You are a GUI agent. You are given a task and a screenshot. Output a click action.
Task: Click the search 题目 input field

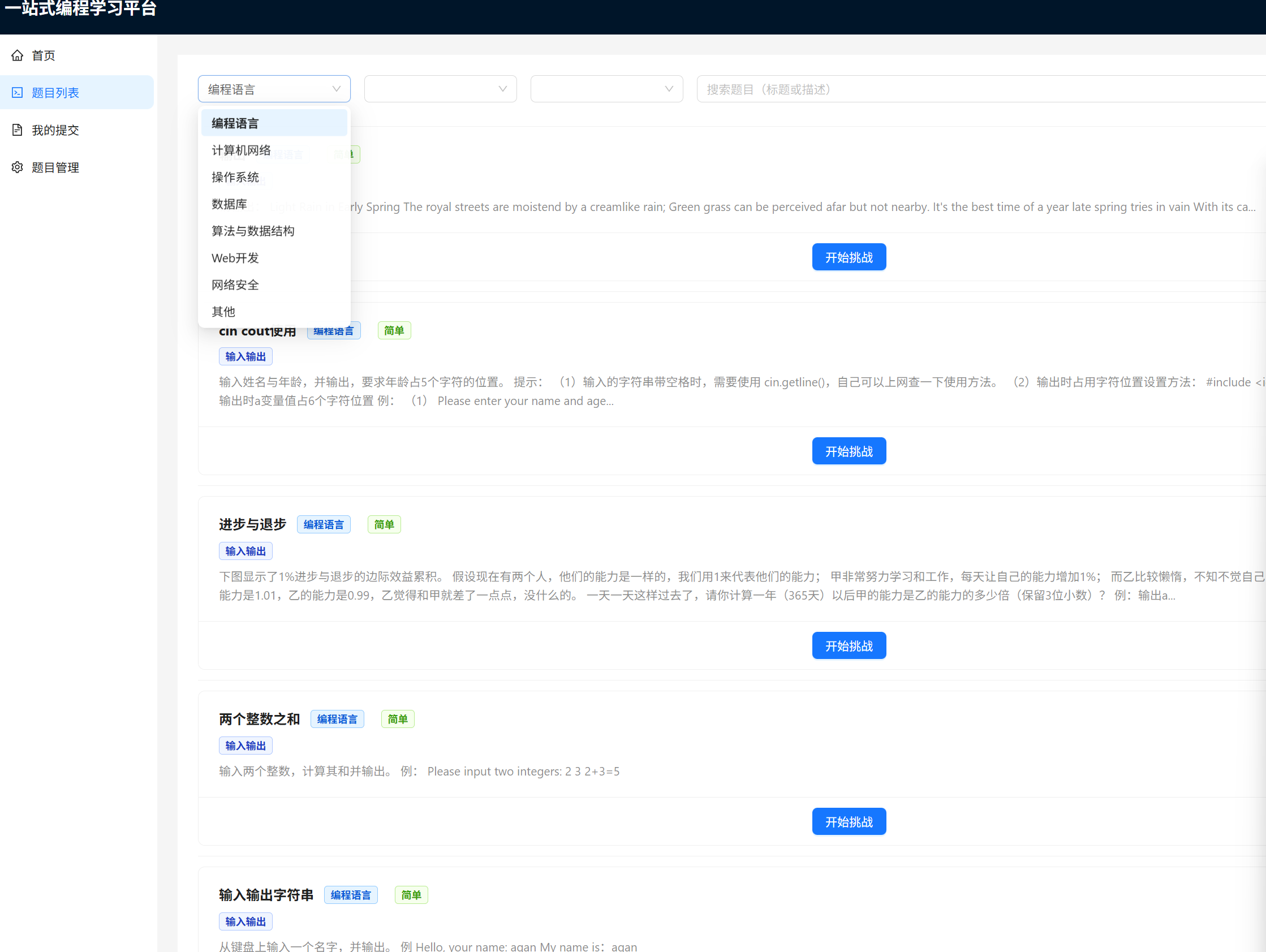(x=973, y=89)
